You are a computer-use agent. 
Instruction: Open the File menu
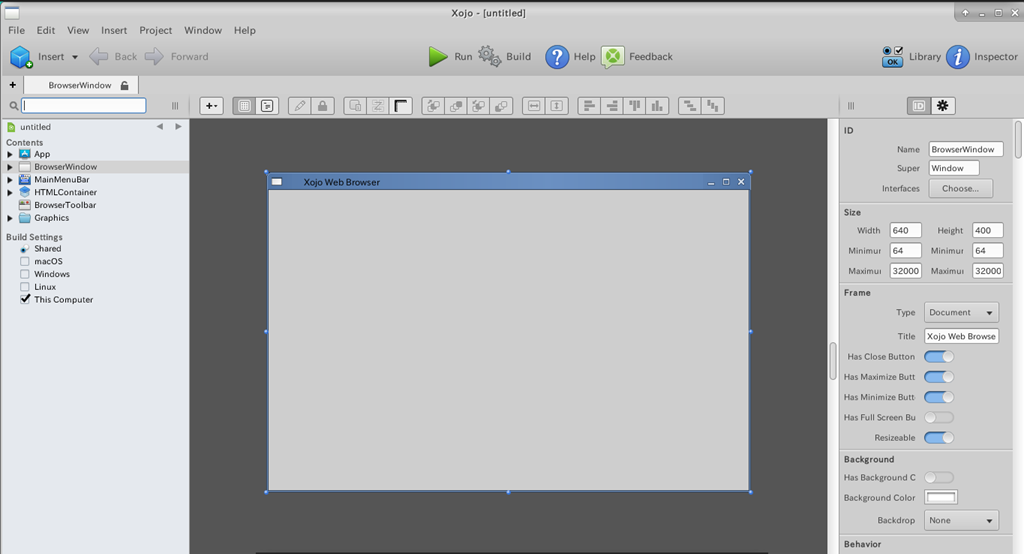[16, 30]
